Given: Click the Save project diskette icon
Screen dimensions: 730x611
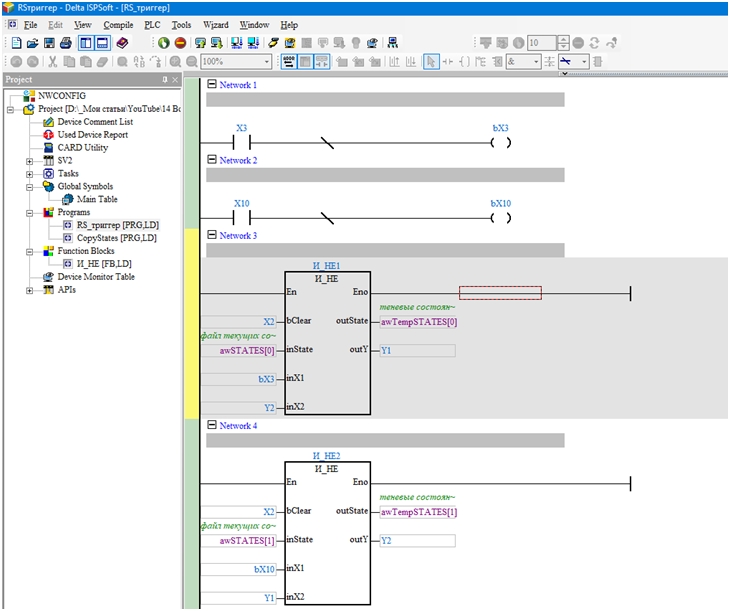Looking at the screenshot, I should click(x=49, y=43).
